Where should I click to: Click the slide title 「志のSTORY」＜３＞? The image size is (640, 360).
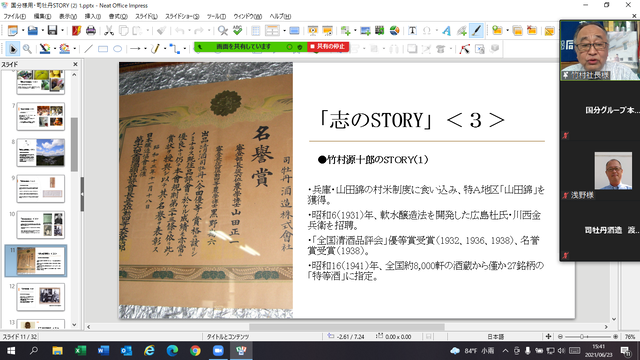411,120
